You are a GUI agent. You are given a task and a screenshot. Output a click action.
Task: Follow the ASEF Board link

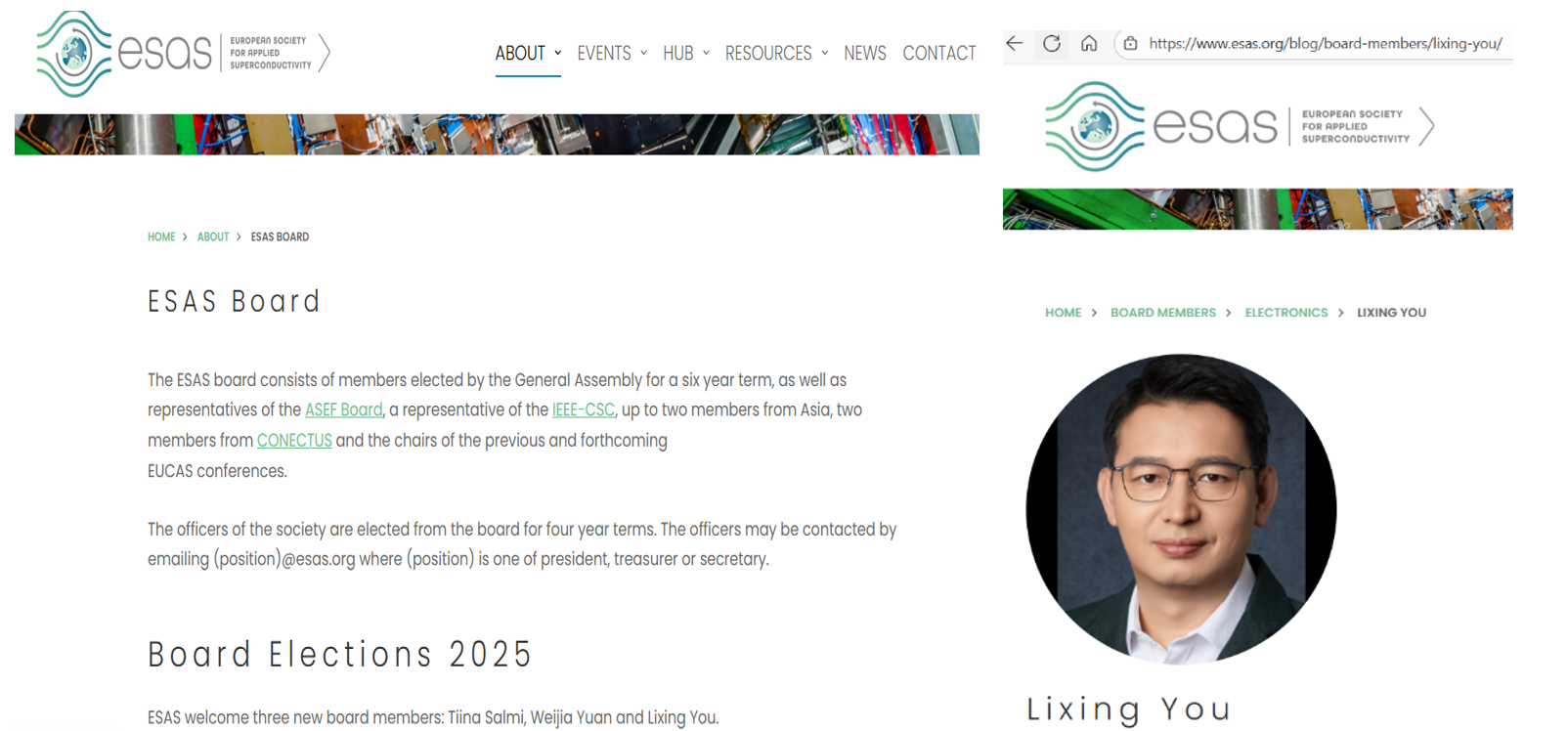(x=344, y=409)
